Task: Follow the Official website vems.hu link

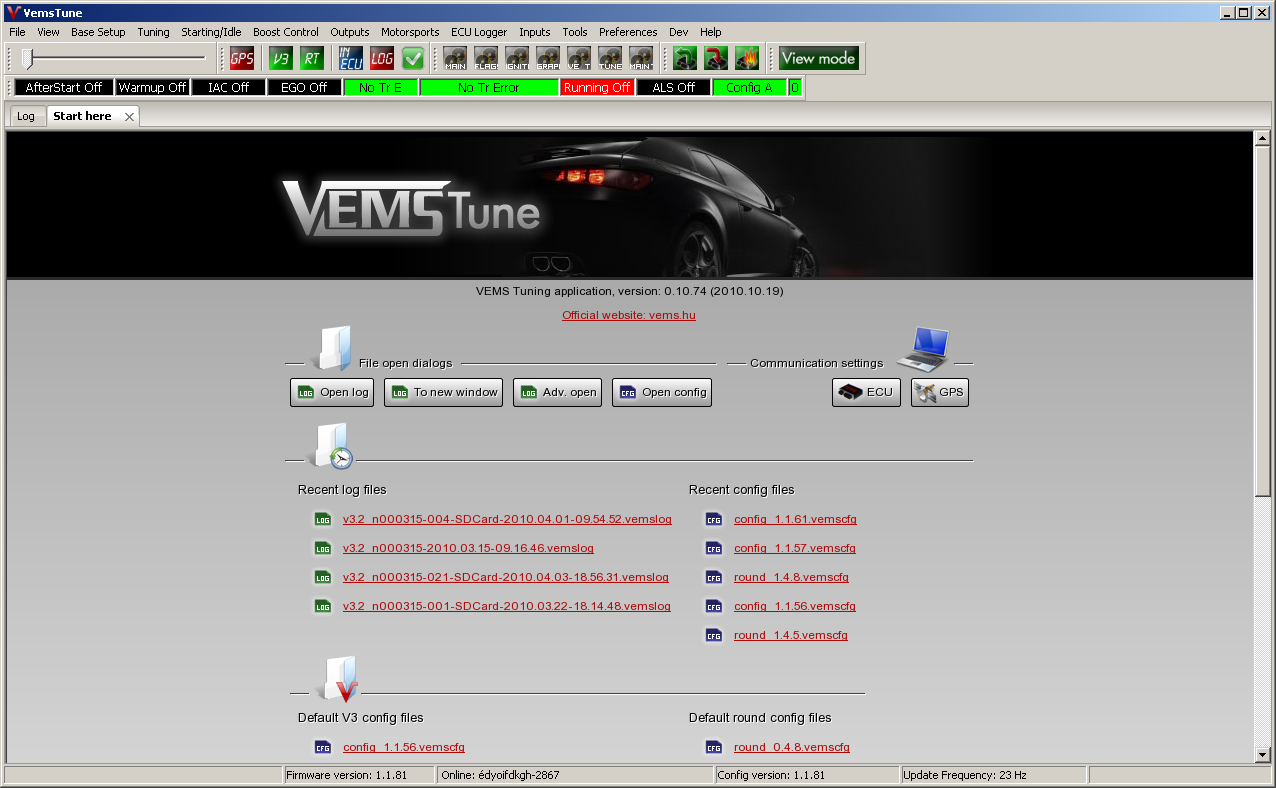Action: tap(628, 315)
